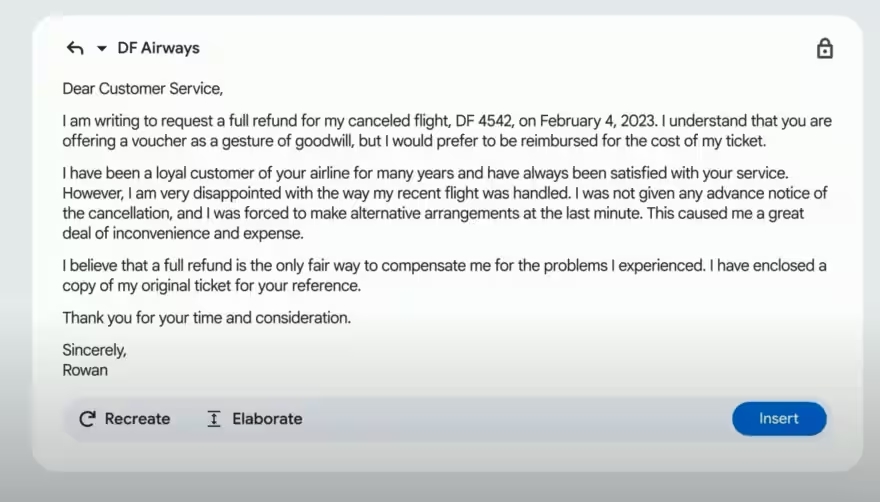Click the Recreate circular arrow icon

pyautogui.click(x=87, y=419)
